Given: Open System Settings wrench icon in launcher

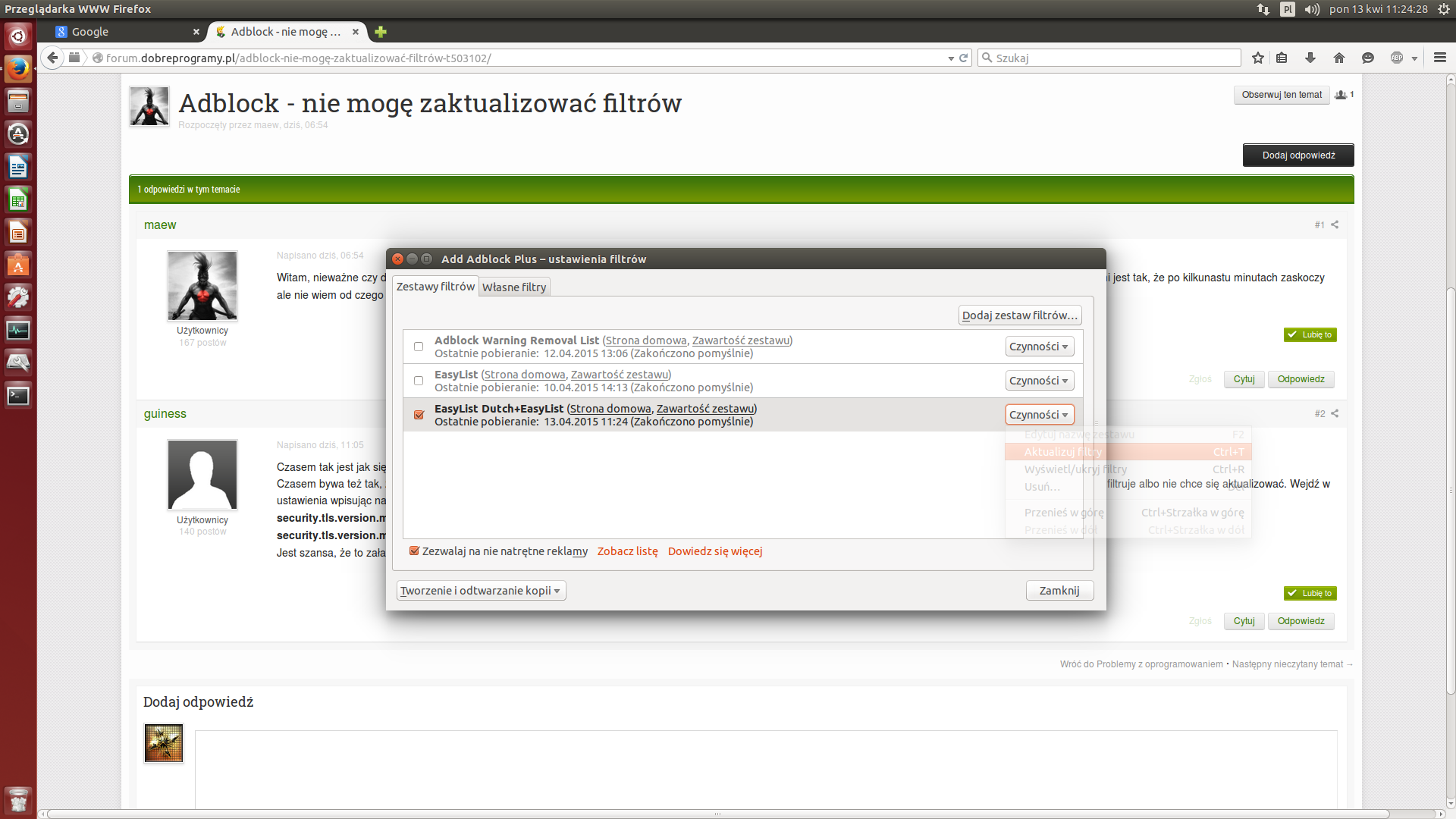Looking at the screenshot, I should pos(18,298).
